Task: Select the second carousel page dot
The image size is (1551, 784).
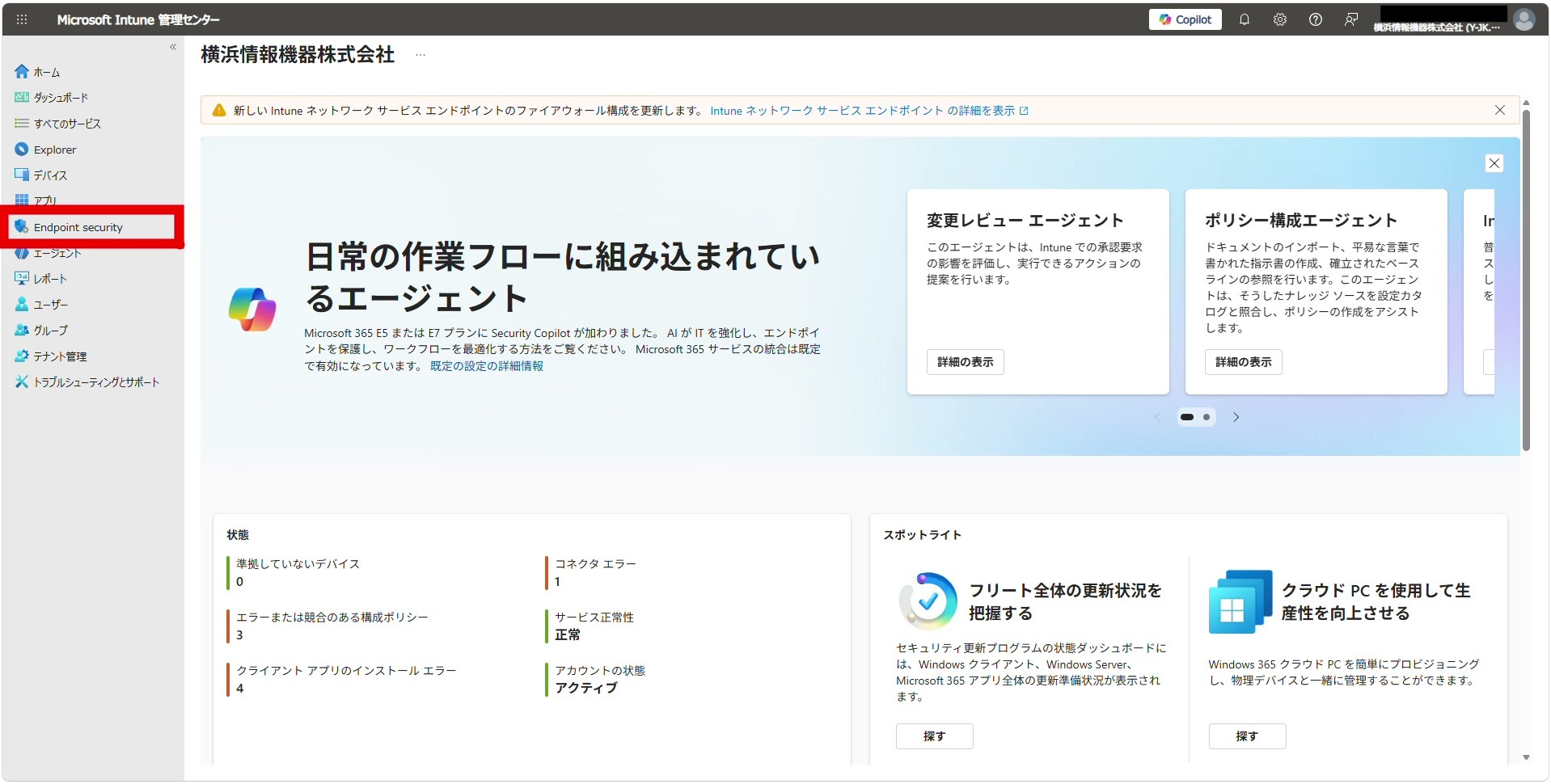Action: pyautogui.click(x=1207, y=417)
